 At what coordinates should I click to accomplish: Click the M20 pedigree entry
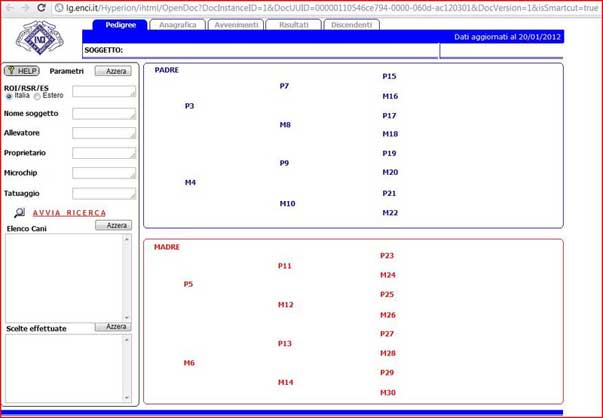click(x=390, y=172)
